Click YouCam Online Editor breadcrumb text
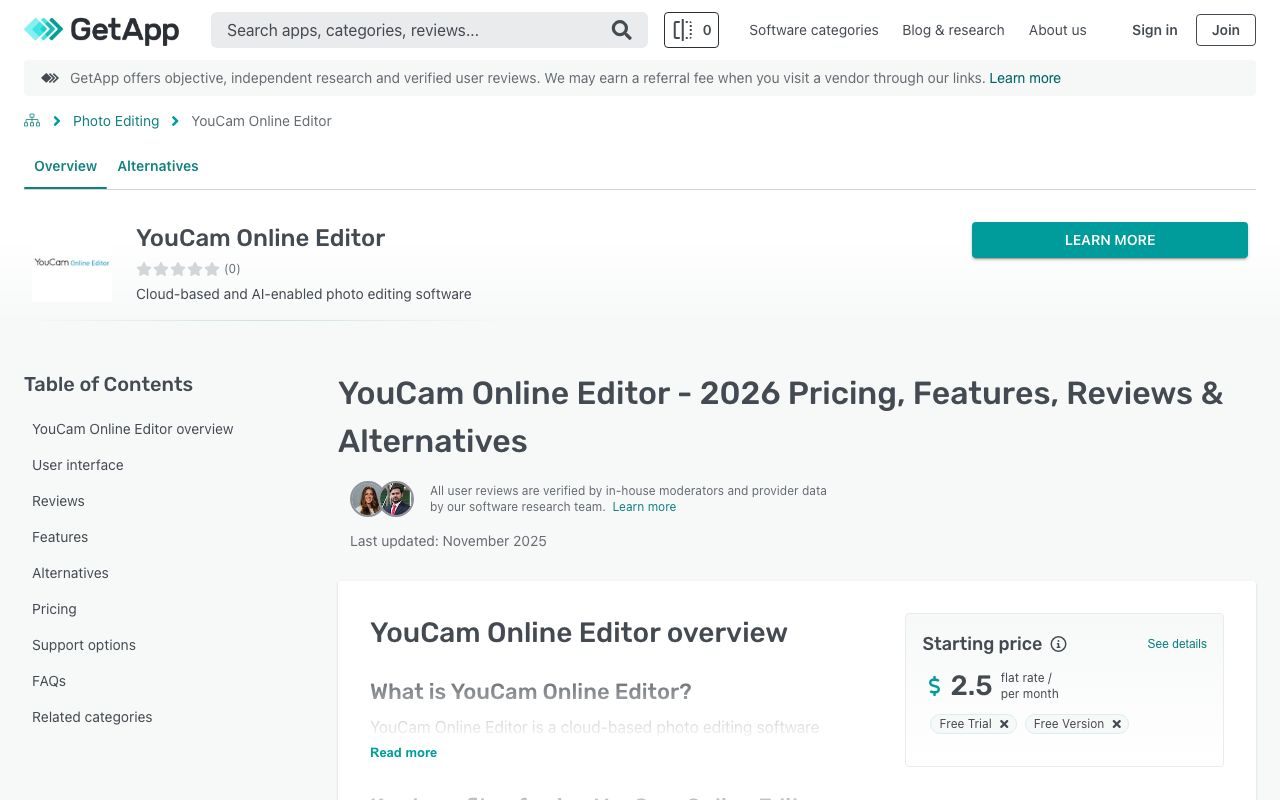This screenshot has height=800, width=1280. click(261, 121)
